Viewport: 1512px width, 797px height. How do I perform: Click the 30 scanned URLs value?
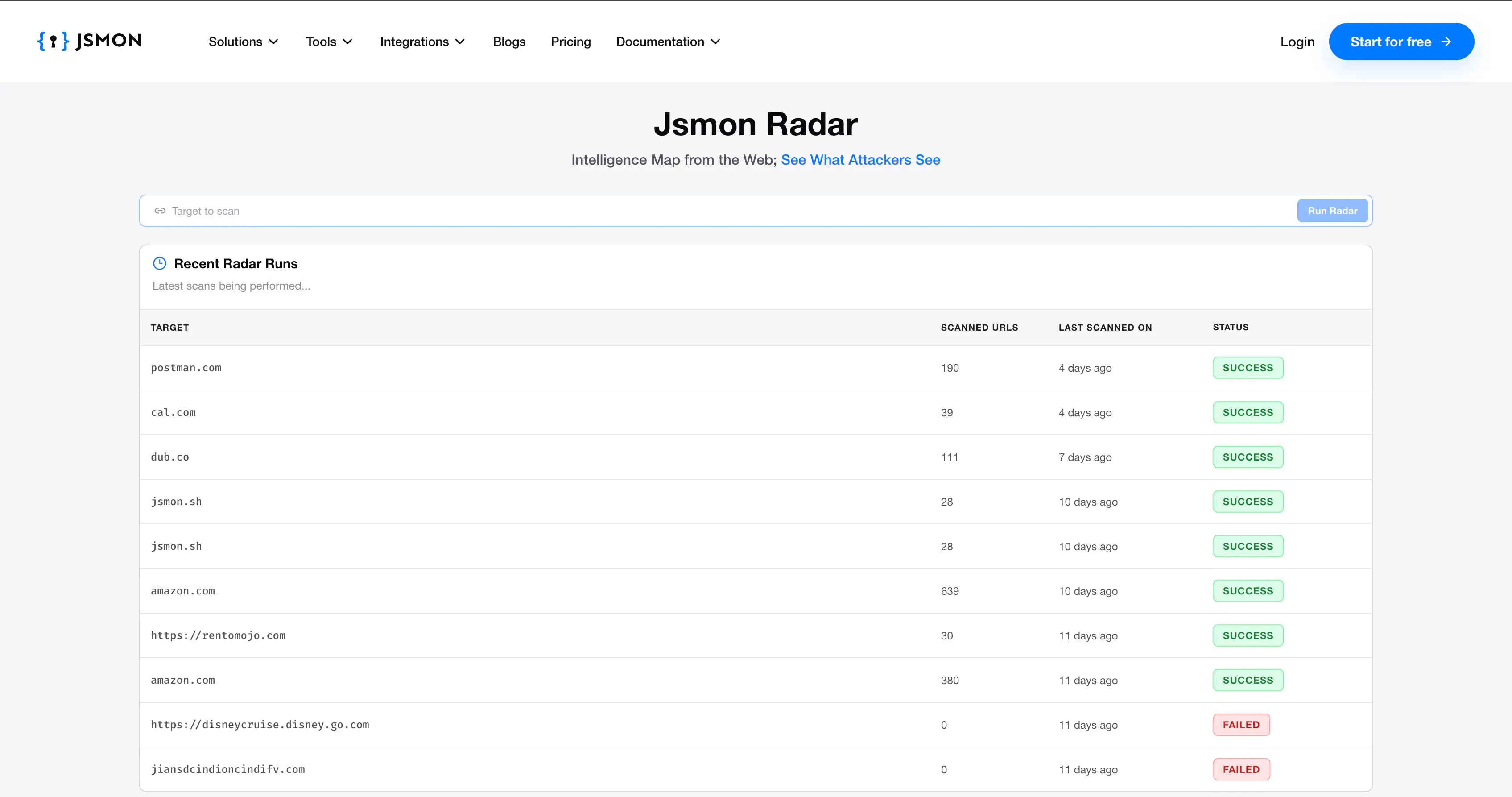947,636
